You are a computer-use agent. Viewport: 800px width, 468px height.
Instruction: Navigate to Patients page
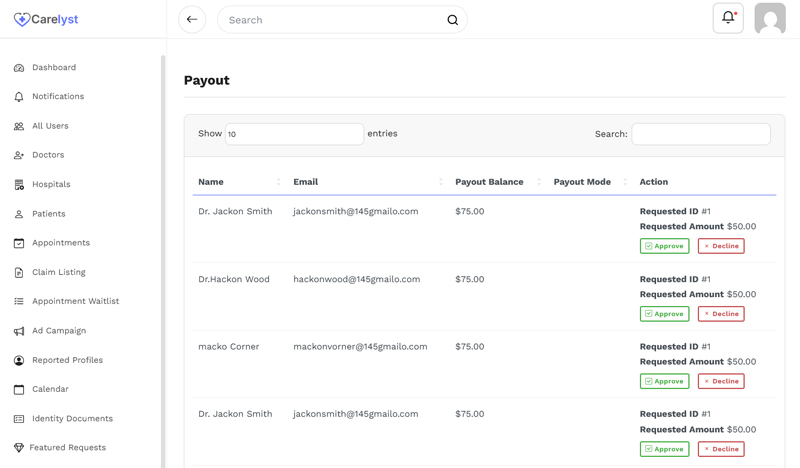coord(48,214)
